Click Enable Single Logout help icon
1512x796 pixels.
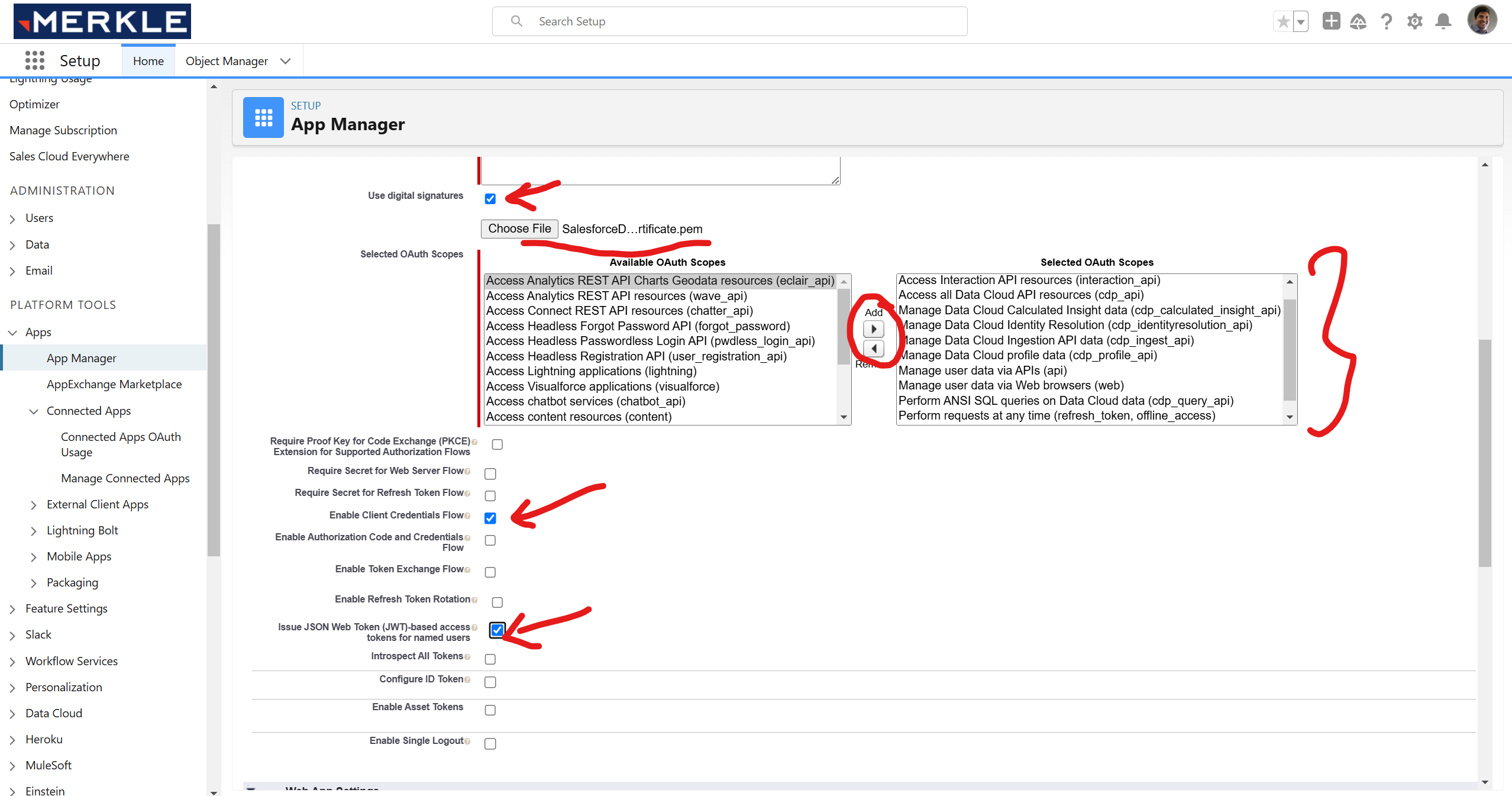pyautogui.click(x=467, y=741)
